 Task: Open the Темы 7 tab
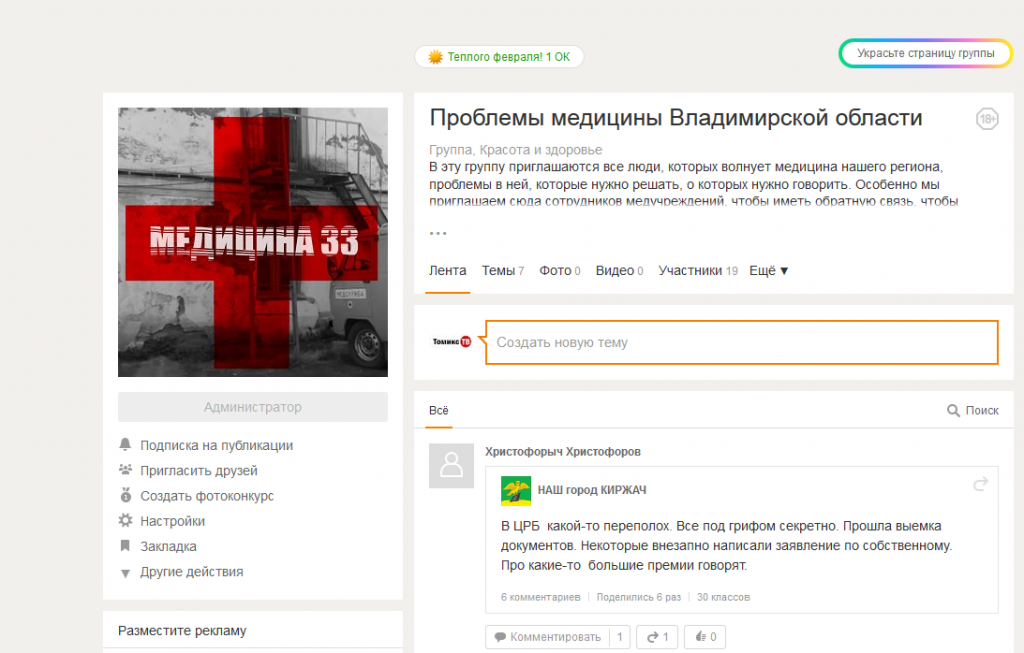click(503, 270)
